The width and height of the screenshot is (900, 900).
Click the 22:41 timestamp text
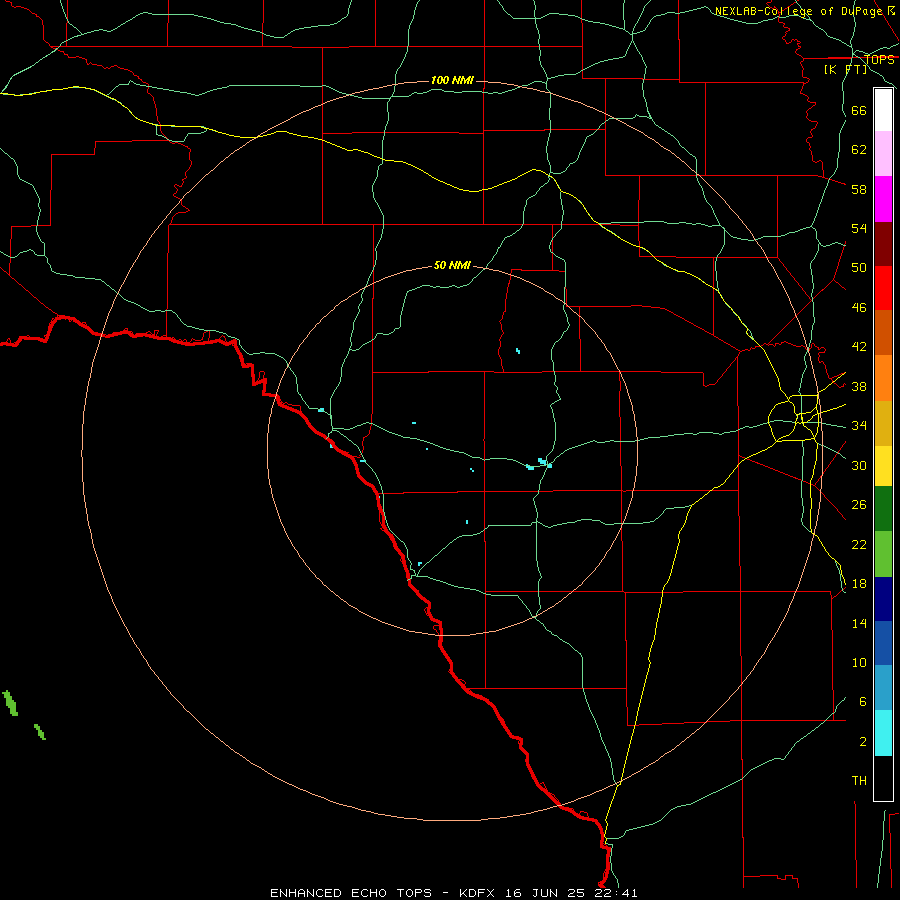(614, 893)
